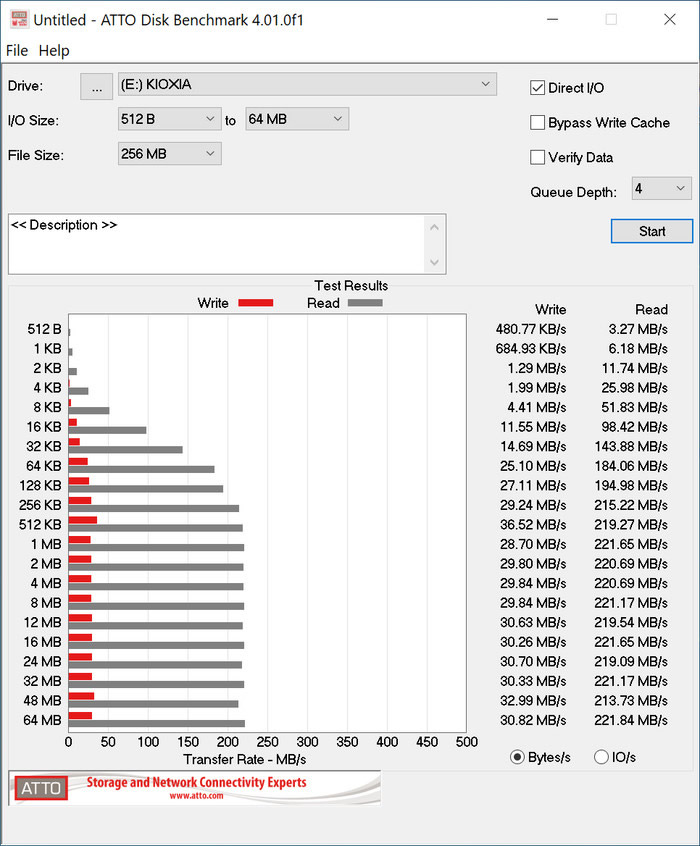Viewport: 700px width, 846px height.
Task: Open the (E:) KIOXIA drive dropdown
Action: point(307,85)
